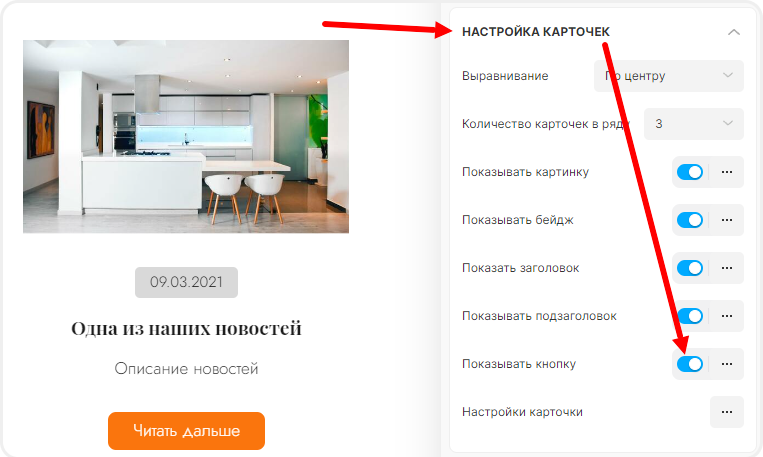Disable the Показывать бейдж switch
The height and width of the screenshot is (457, 763).
(690, 220)
